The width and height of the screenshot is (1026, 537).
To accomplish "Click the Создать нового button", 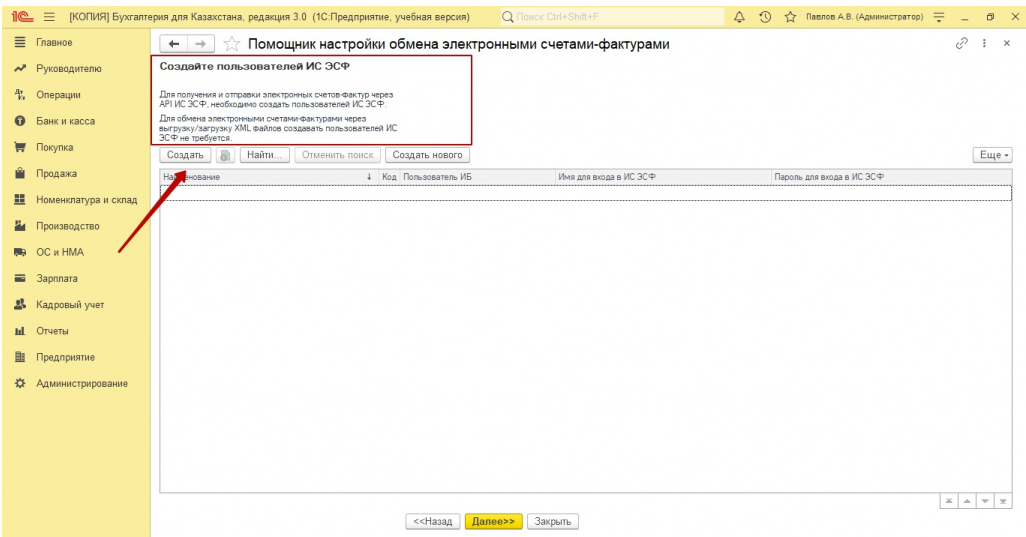I will [427, 155].
